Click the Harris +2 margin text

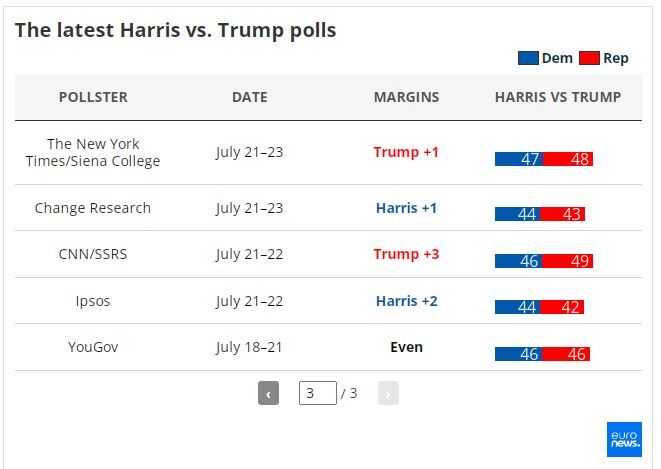406,301
